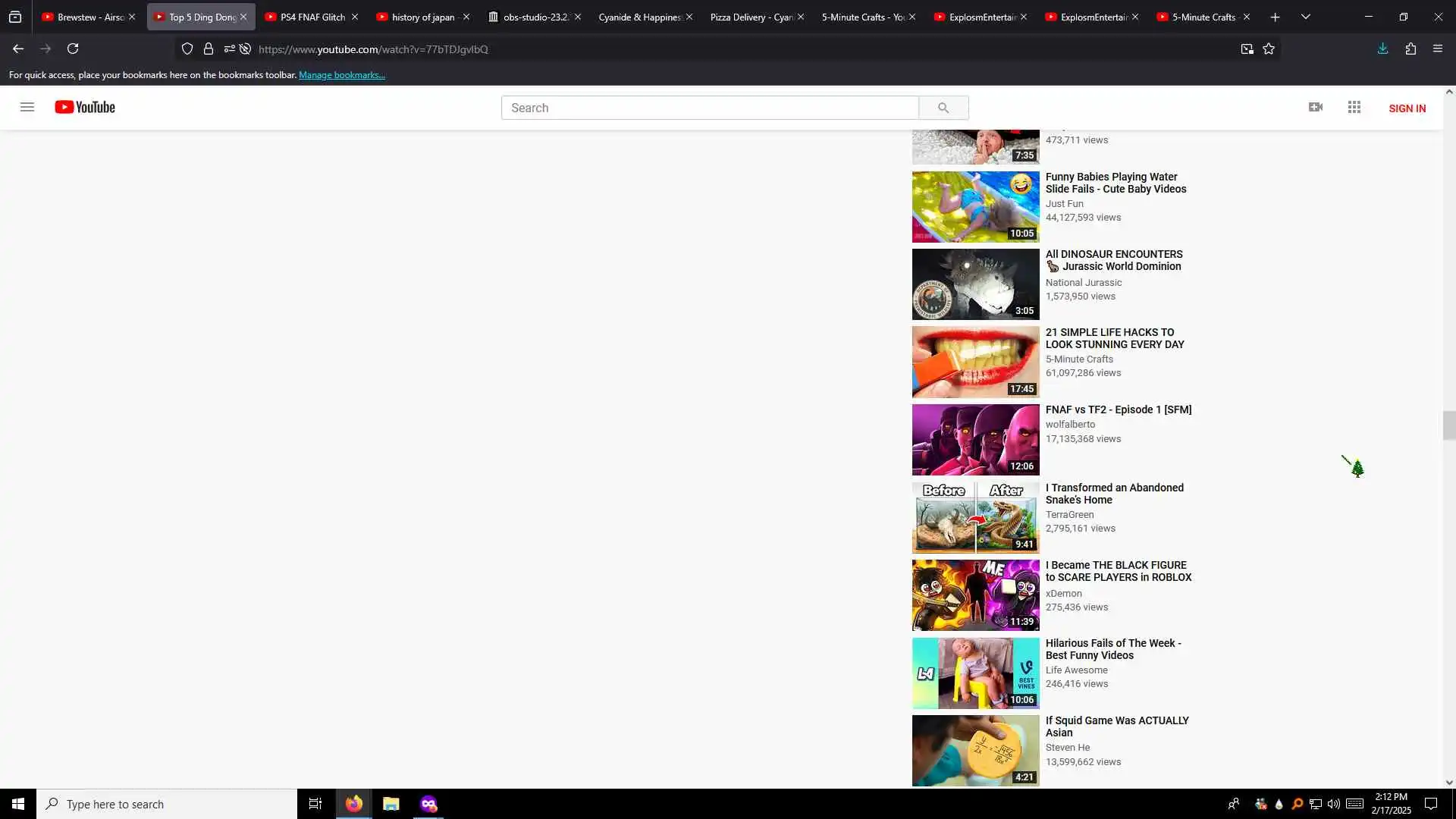Open Firefox extensions puzzle icon
The width and height of the screenshot is (1456, 819).
(1410, 49)
